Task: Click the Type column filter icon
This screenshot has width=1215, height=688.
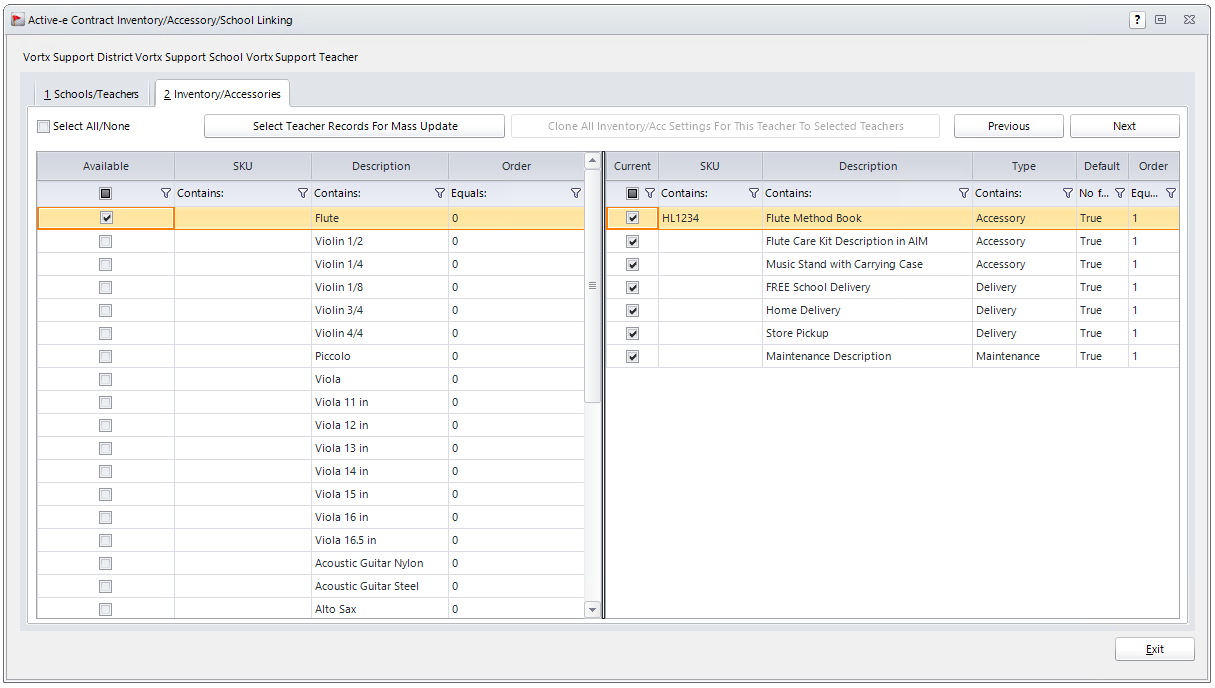Action: (1067, 192)
